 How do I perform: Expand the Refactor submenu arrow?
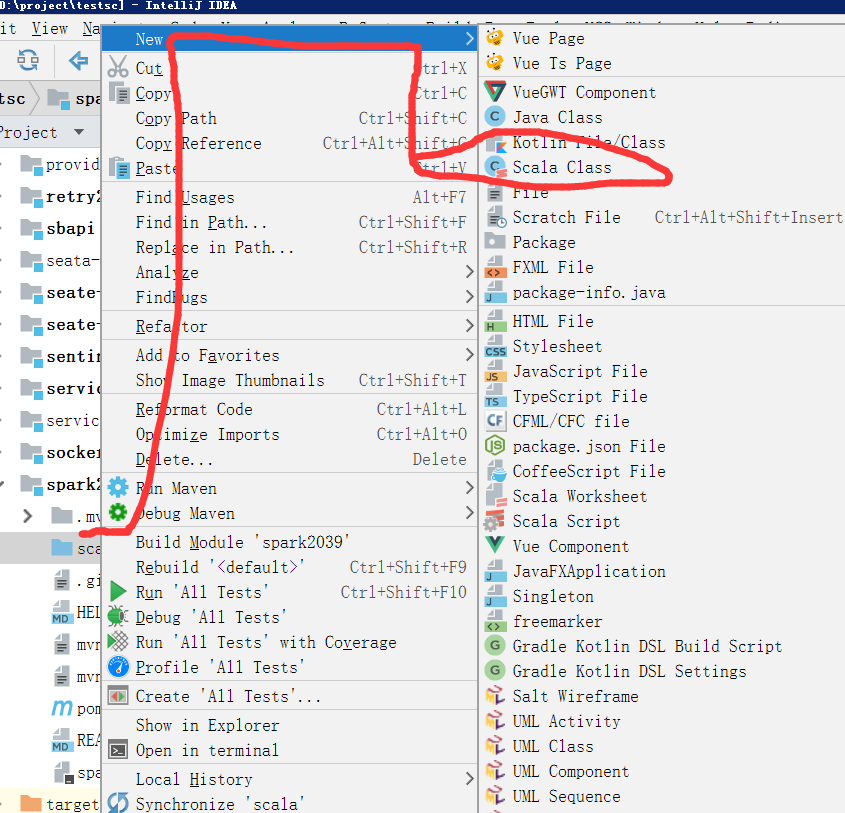tap(469, 325)
